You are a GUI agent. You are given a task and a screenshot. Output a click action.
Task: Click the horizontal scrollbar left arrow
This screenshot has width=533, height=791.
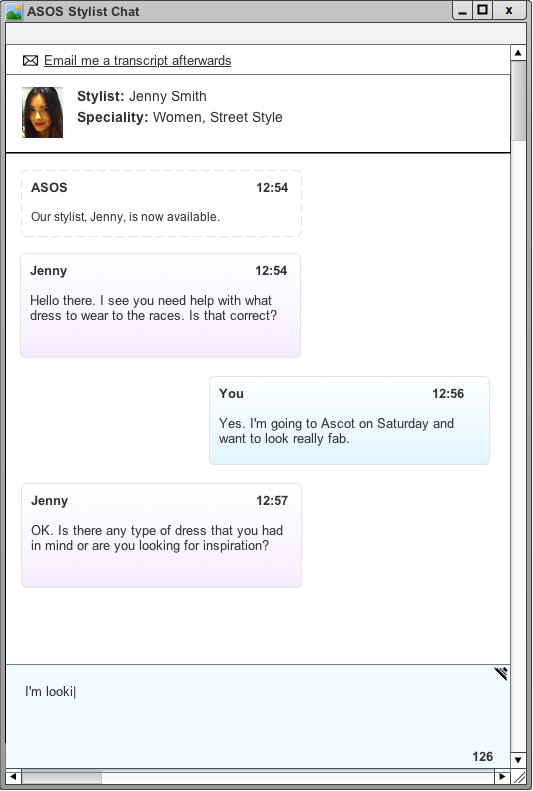[13, 776]
